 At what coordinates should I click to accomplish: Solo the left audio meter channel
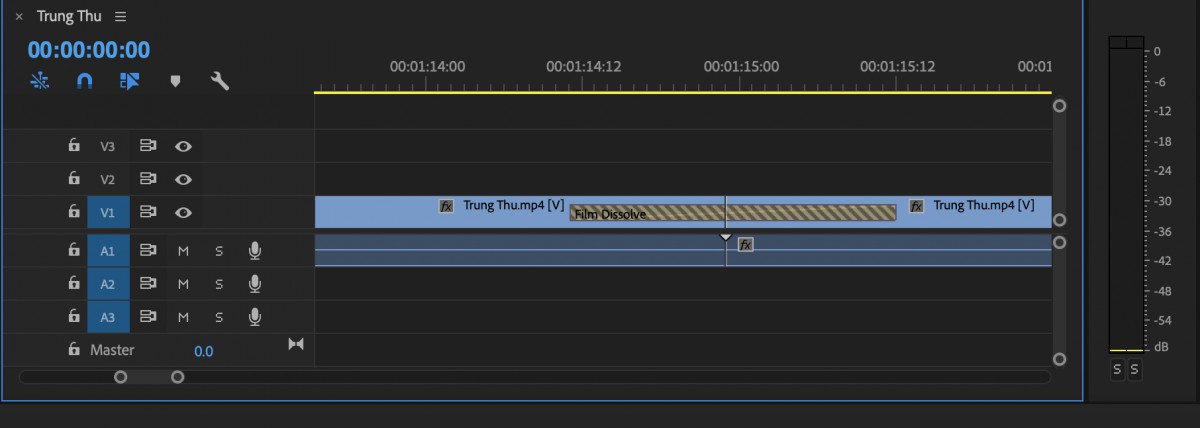tap(1118, 369)
